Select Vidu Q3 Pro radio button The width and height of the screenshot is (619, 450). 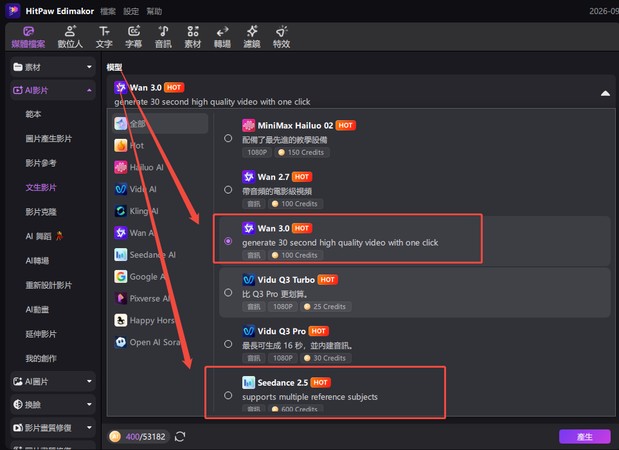point(228,344)
